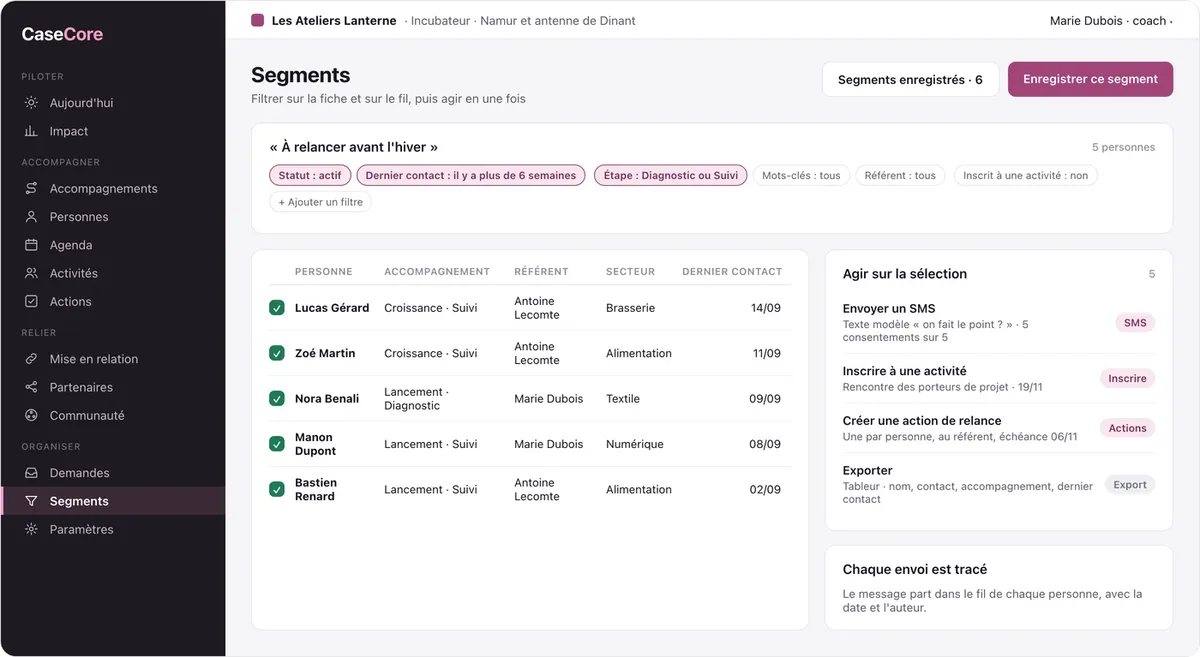This screenshot has width=1200, height=657.
Task: Click the icon beside Communauté
Action: 31,415
